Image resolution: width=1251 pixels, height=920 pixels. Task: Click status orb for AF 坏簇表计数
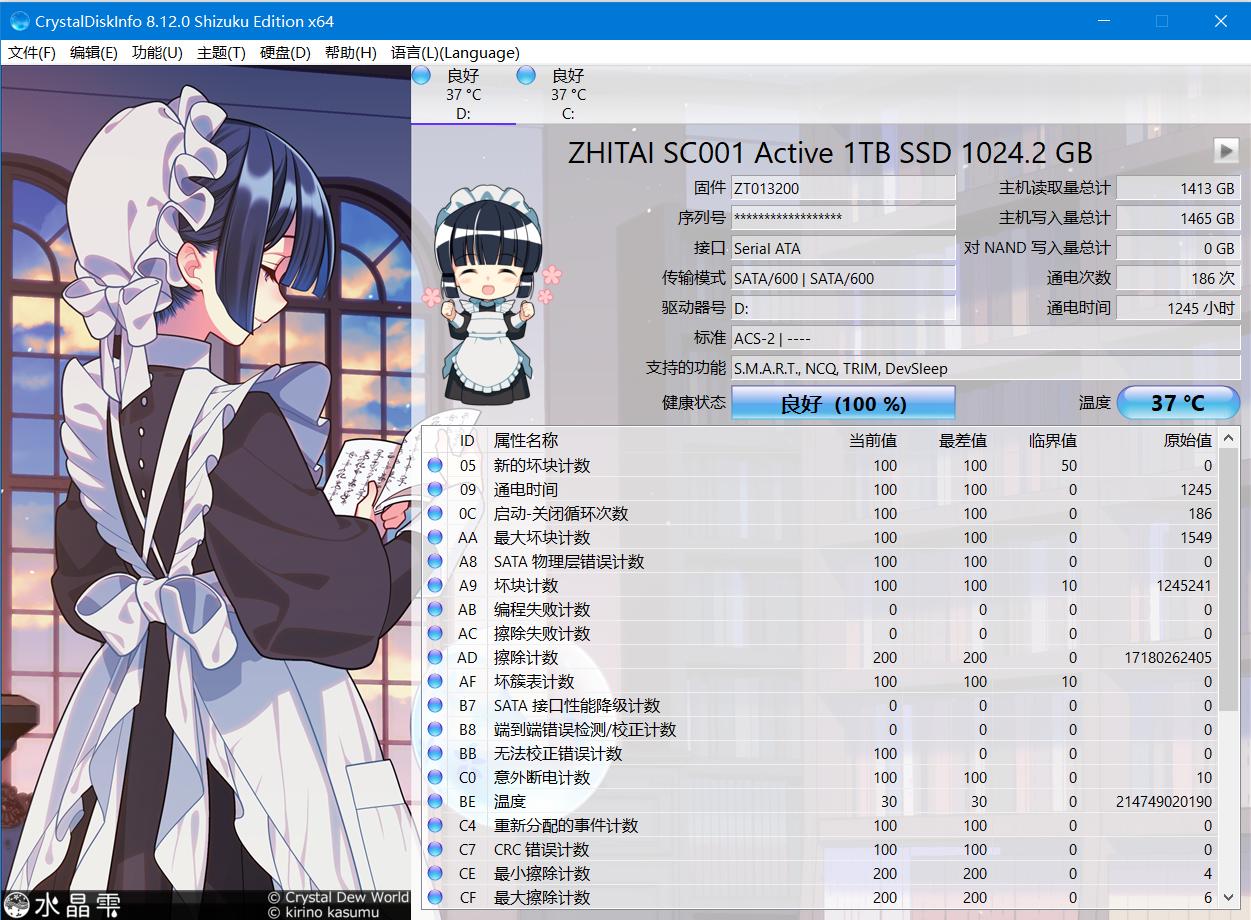435,681
